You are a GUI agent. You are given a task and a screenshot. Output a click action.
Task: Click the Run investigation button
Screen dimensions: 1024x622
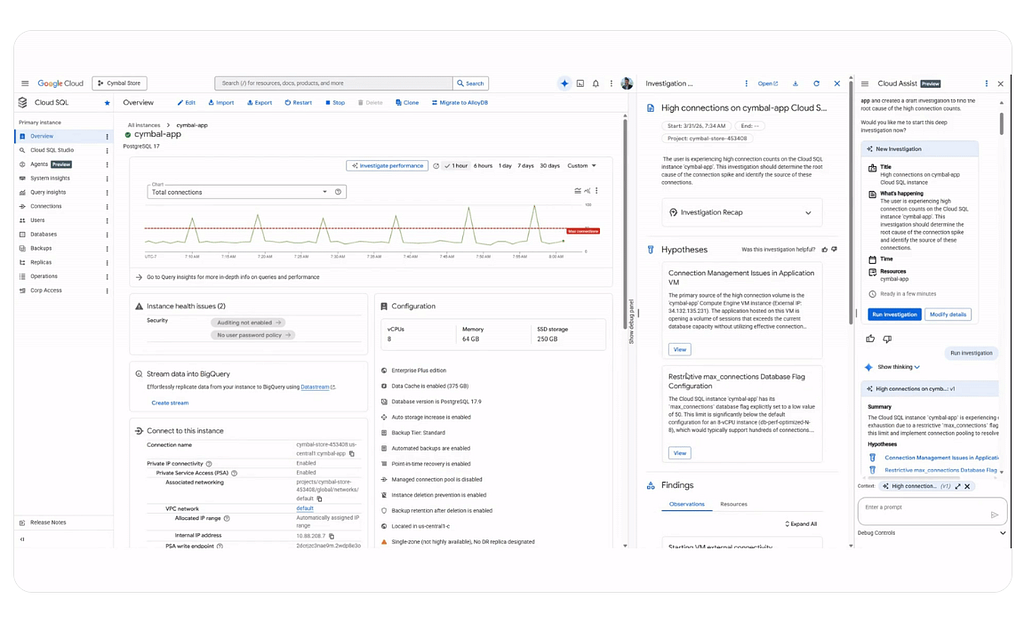point(895,314)
